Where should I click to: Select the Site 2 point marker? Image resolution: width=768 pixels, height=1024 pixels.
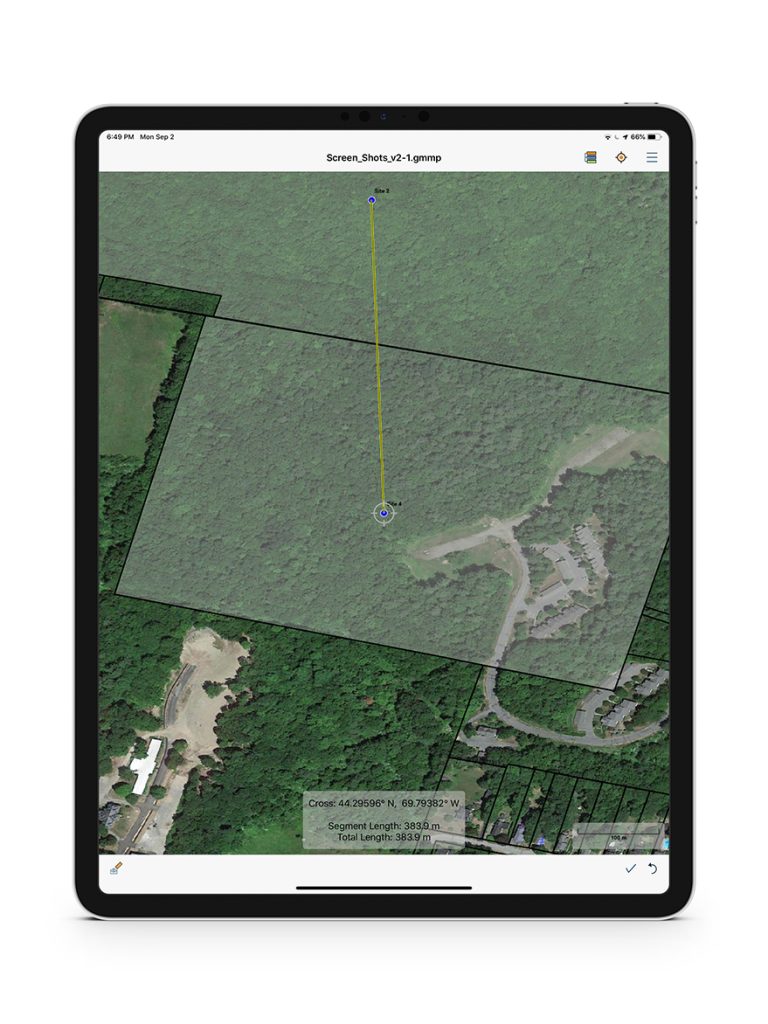click(372, 200)
